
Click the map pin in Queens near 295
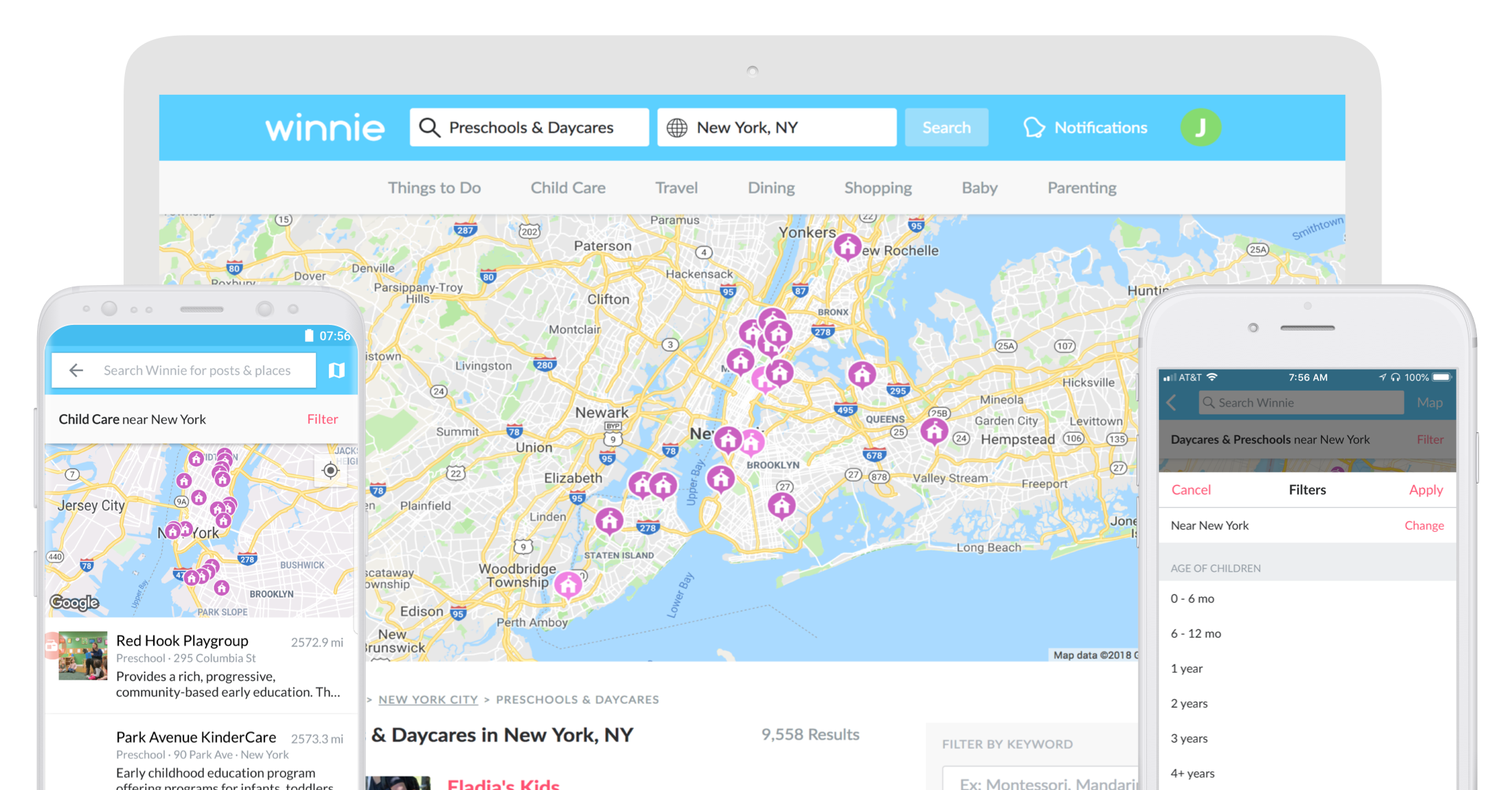pos(862,374)
